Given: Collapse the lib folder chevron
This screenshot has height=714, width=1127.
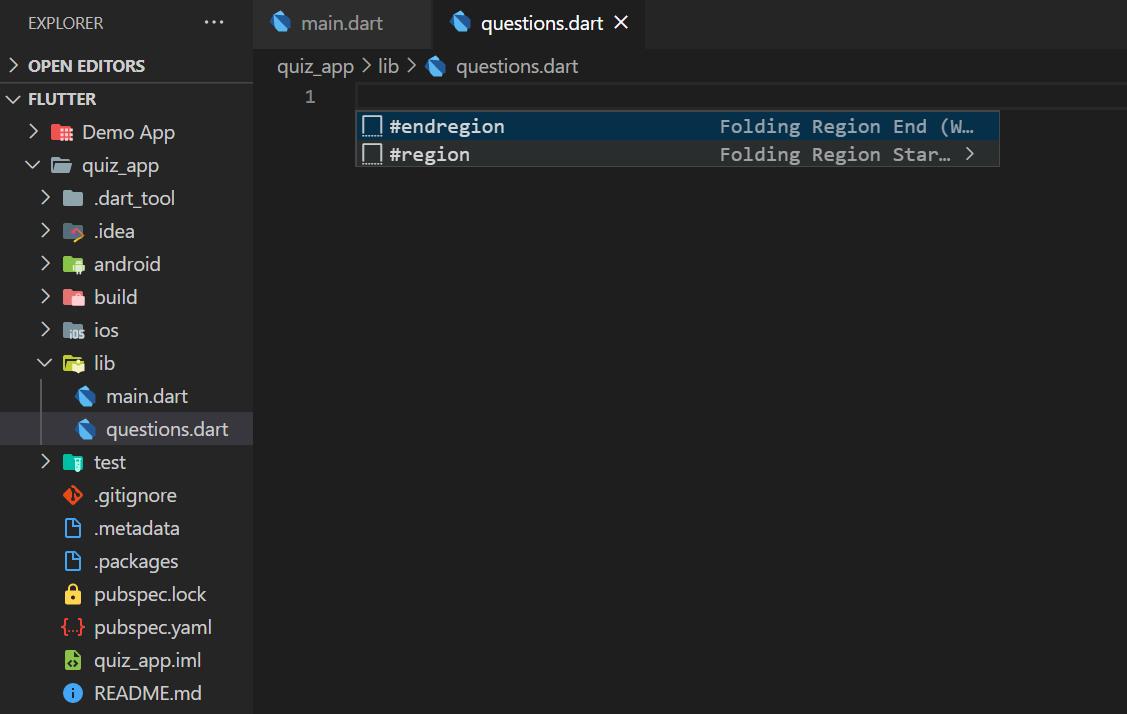Looking at the screenshot, I should pos(45,364).
